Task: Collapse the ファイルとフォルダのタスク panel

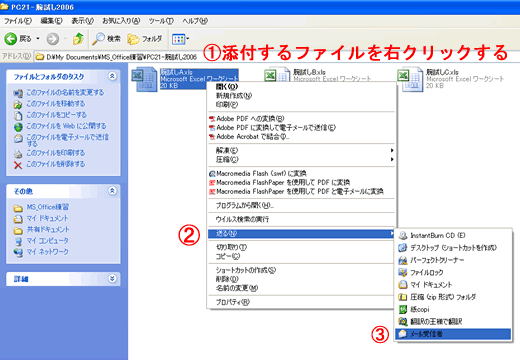Action: pyautogui.click(x=112, y=76)
